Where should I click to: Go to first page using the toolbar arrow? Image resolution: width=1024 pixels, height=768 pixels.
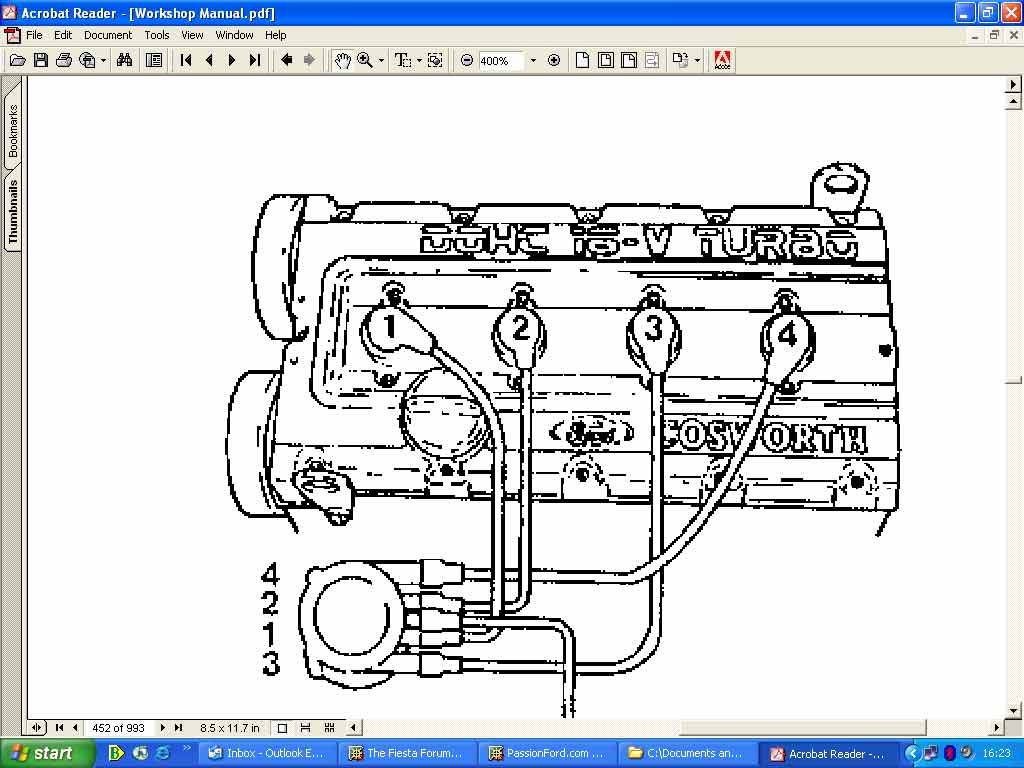click(x=186, y=61)
